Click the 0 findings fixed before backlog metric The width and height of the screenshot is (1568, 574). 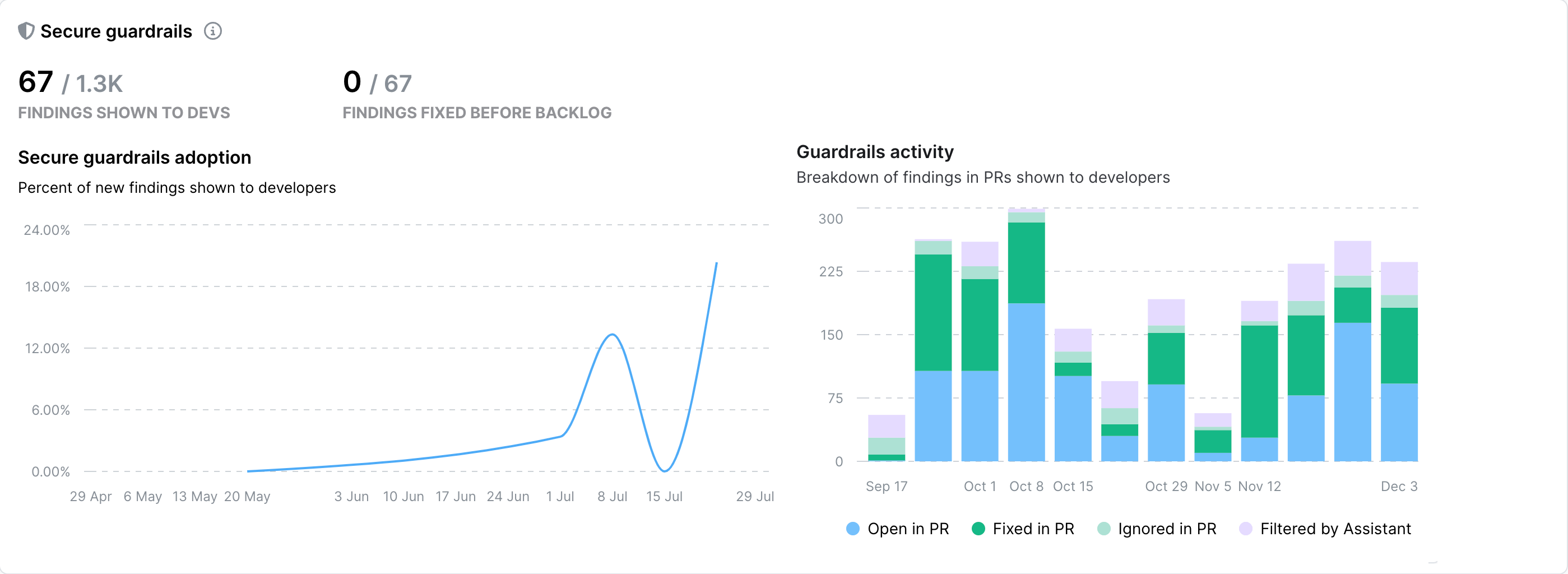pyautogui.click(x=352, y=82)
